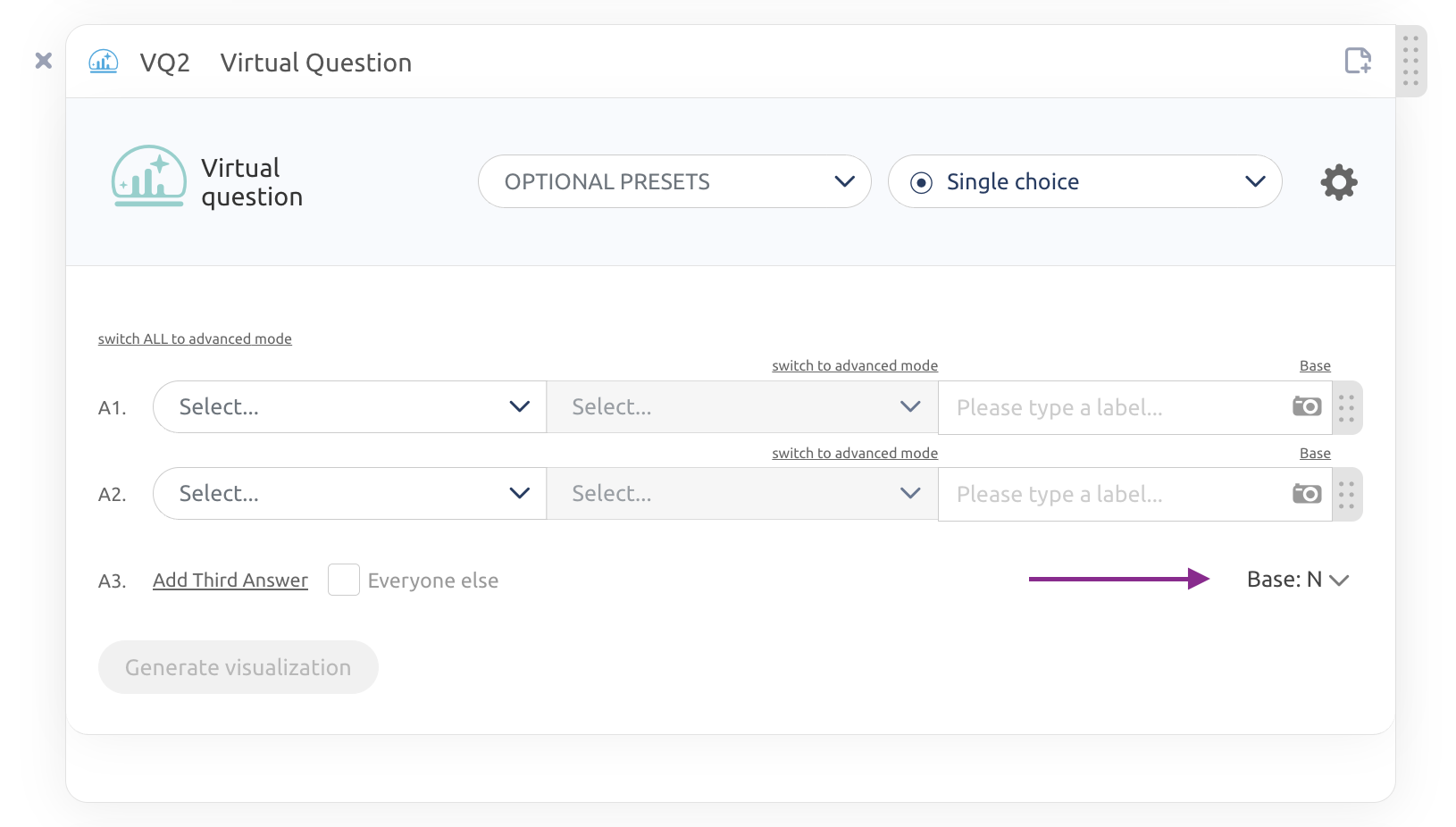Click the add page icon in header

1358,61
